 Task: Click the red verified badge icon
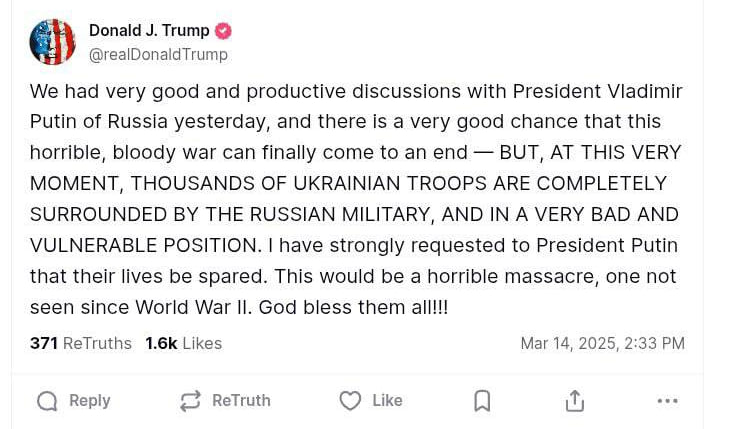click(223, 31)
